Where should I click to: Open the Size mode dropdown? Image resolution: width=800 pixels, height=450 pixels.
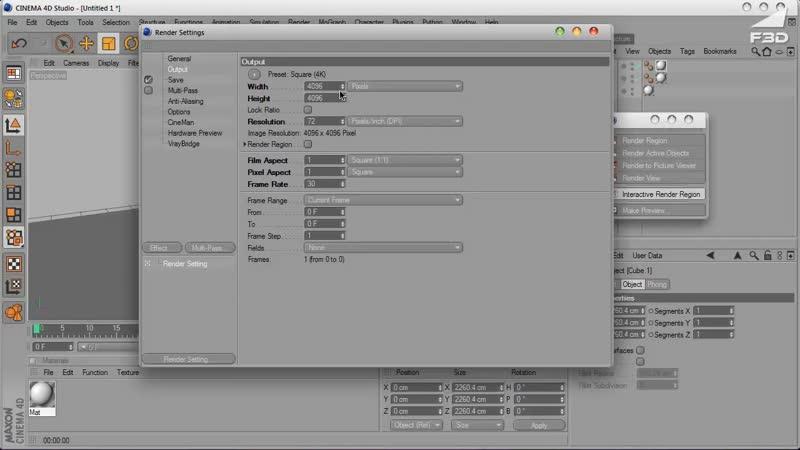(x=477, y=425)
